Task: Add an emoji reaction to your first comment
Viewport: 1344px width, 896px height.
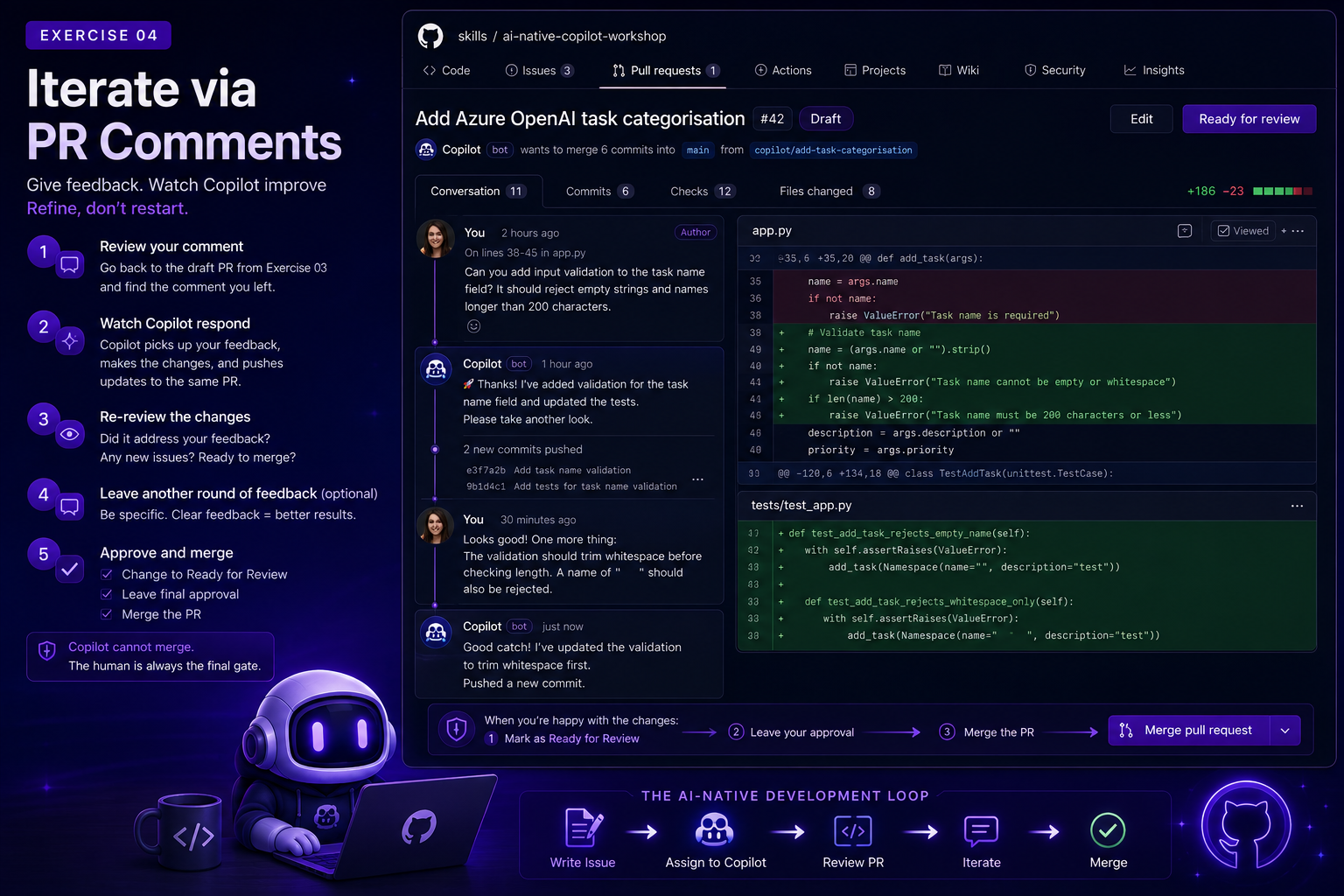Action: 473,326
